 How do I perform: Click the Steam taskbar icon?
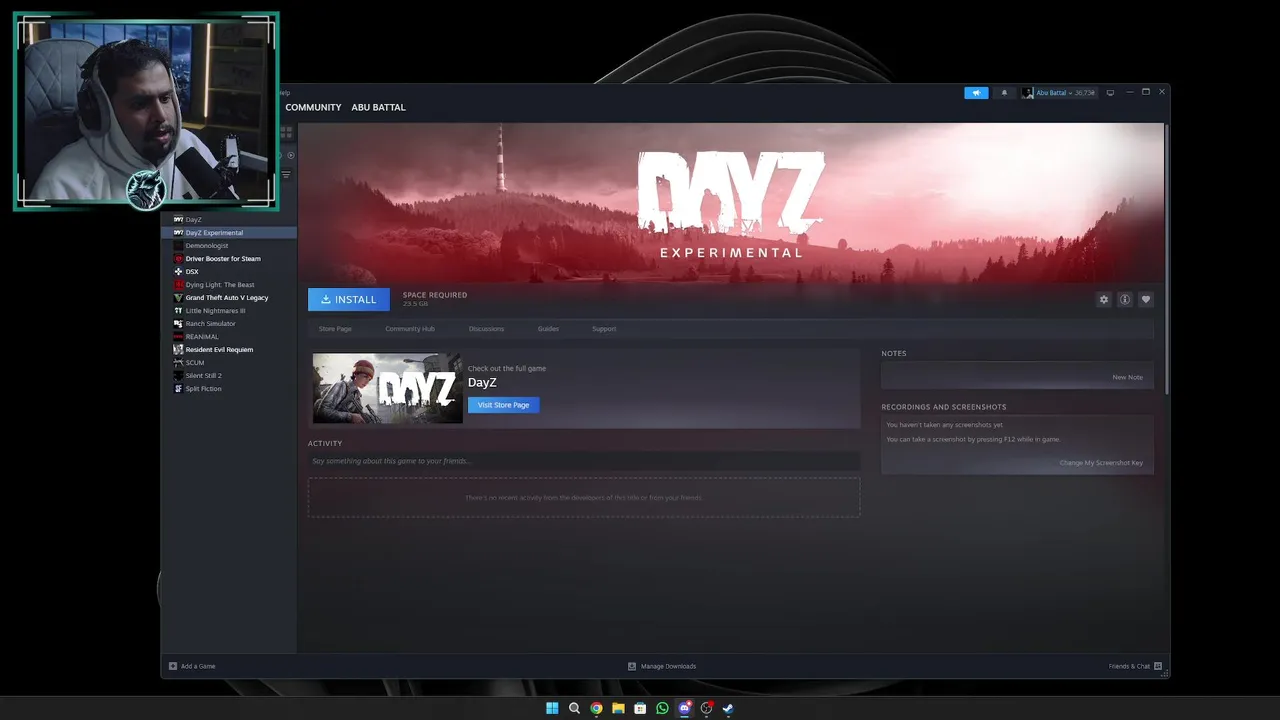728,708
